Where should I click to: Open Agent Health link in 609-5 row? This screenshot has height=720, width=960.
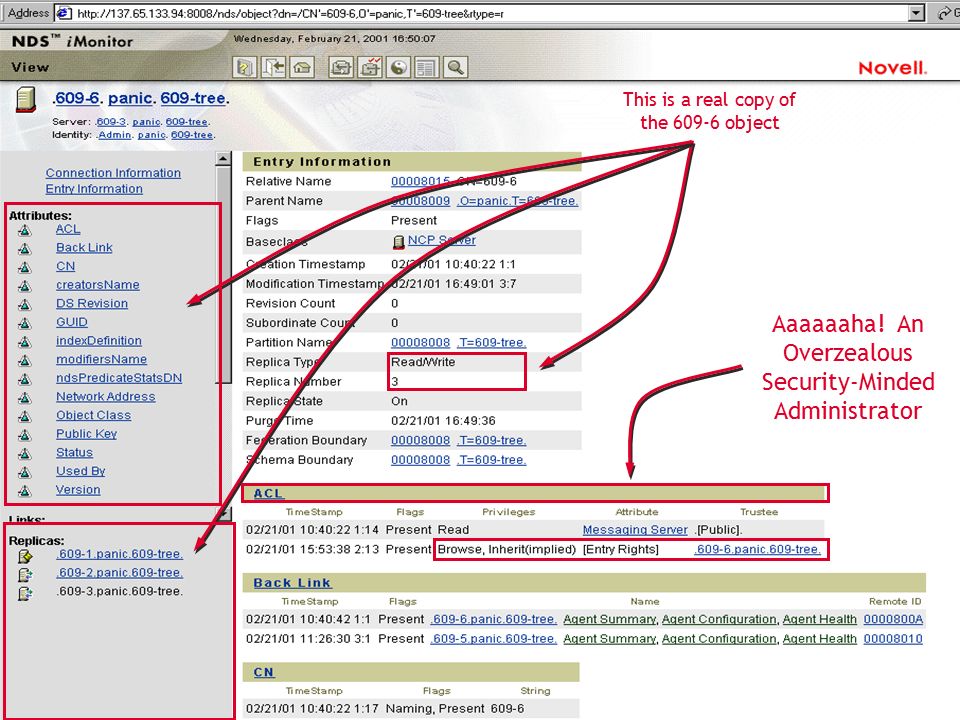click(x=820, y=639)
